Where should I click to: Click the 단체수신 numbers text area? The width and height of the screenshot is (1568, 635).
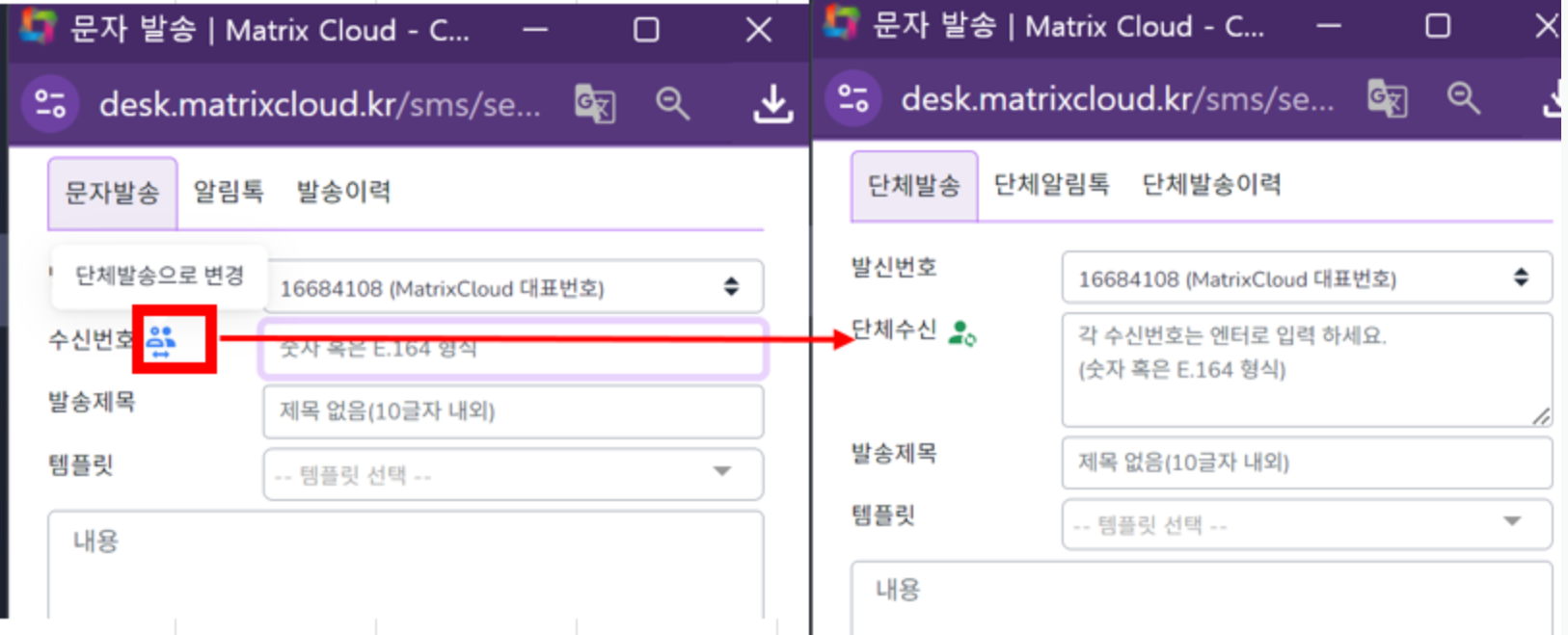[x=1306, y=370]
